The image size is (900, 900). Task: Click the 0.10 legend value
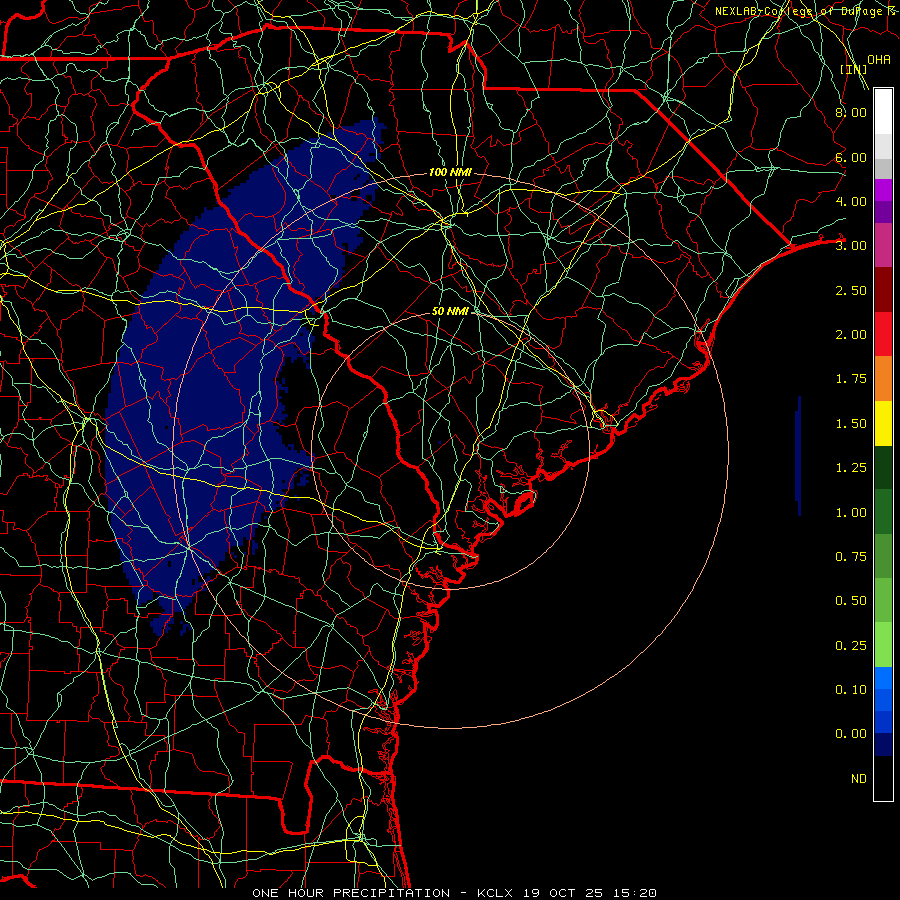pyautogui.click(x=851, y=690)
